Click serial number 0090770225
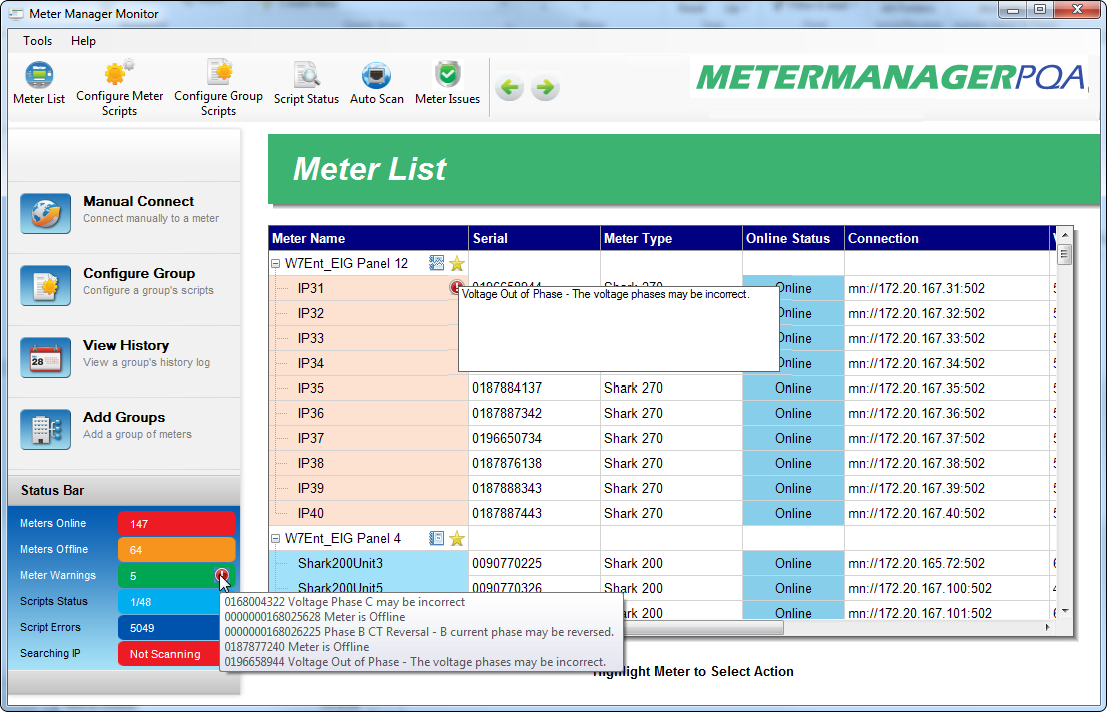The image size is (1107, 712). [507, 563]
